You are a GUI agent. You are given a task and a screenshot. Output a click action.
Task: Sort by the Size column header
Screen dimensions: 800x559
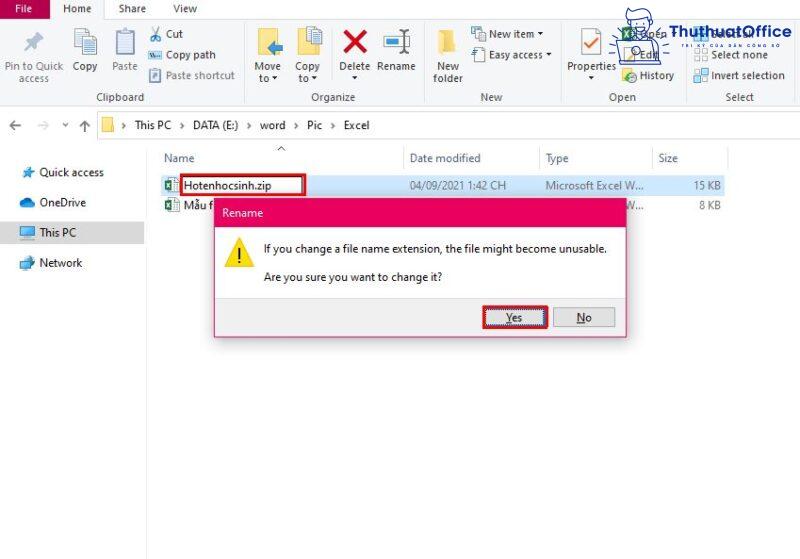[668, 158]
